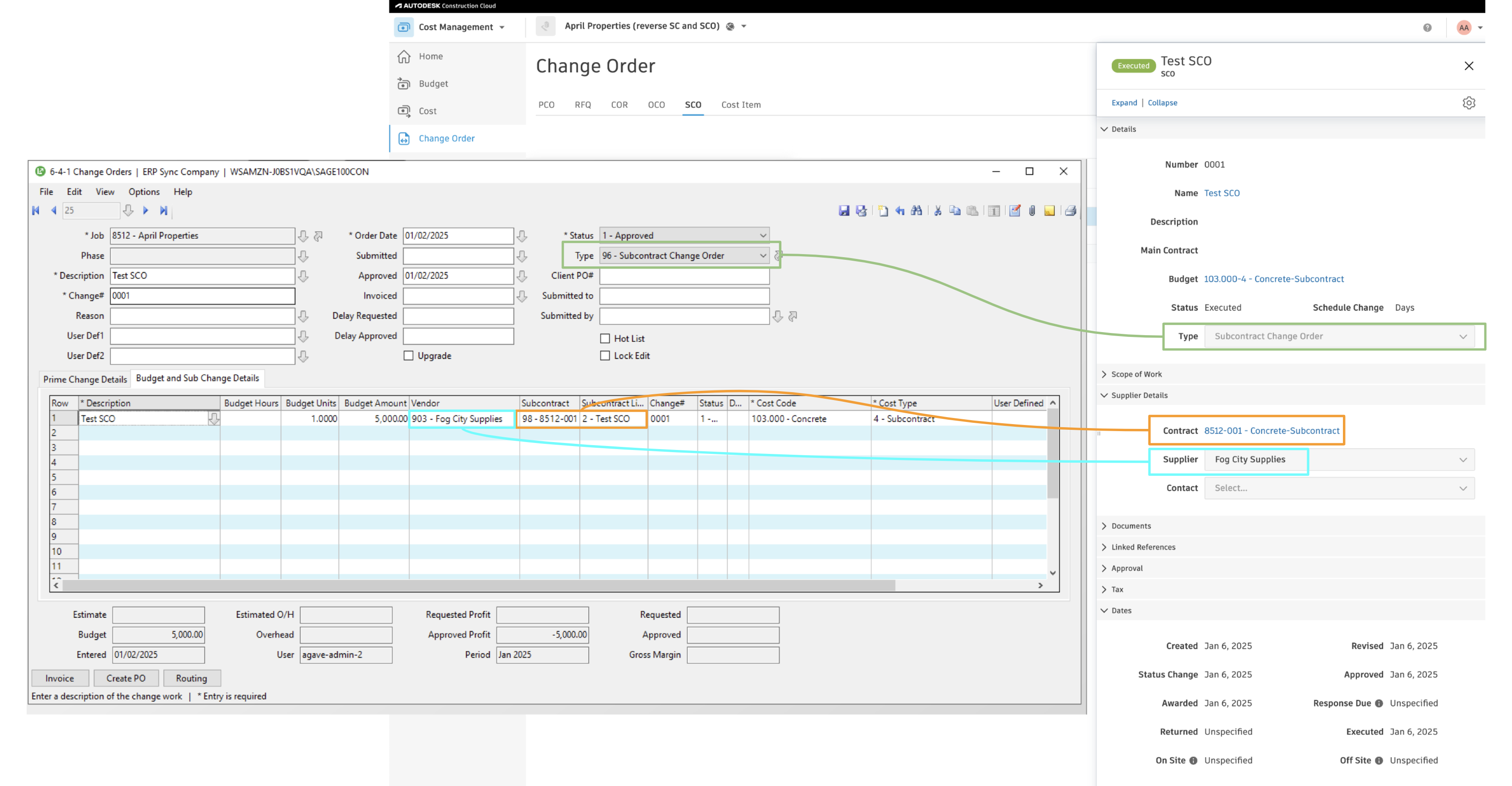
Task: Click the Collapse link in side panel
Action: [x=1162, y=103]
